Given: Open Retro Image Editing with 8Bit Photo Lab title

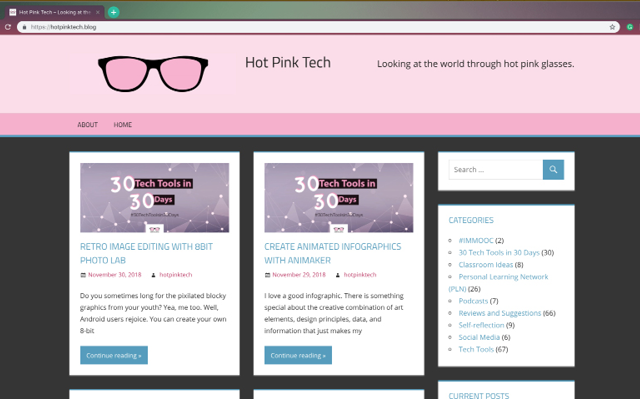Looking at the screenshot, I should (146, 253).
